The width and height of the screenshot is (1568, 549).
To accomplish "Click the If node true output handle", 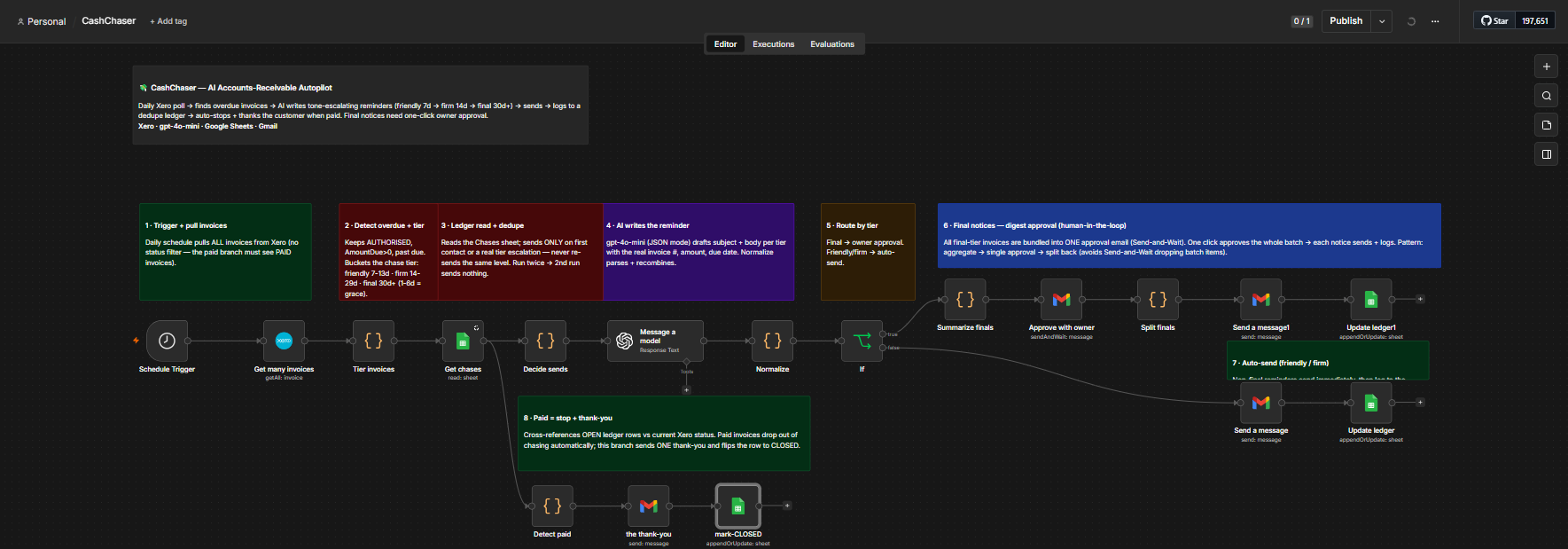I will pyautogui.click(x=883, y=334).
